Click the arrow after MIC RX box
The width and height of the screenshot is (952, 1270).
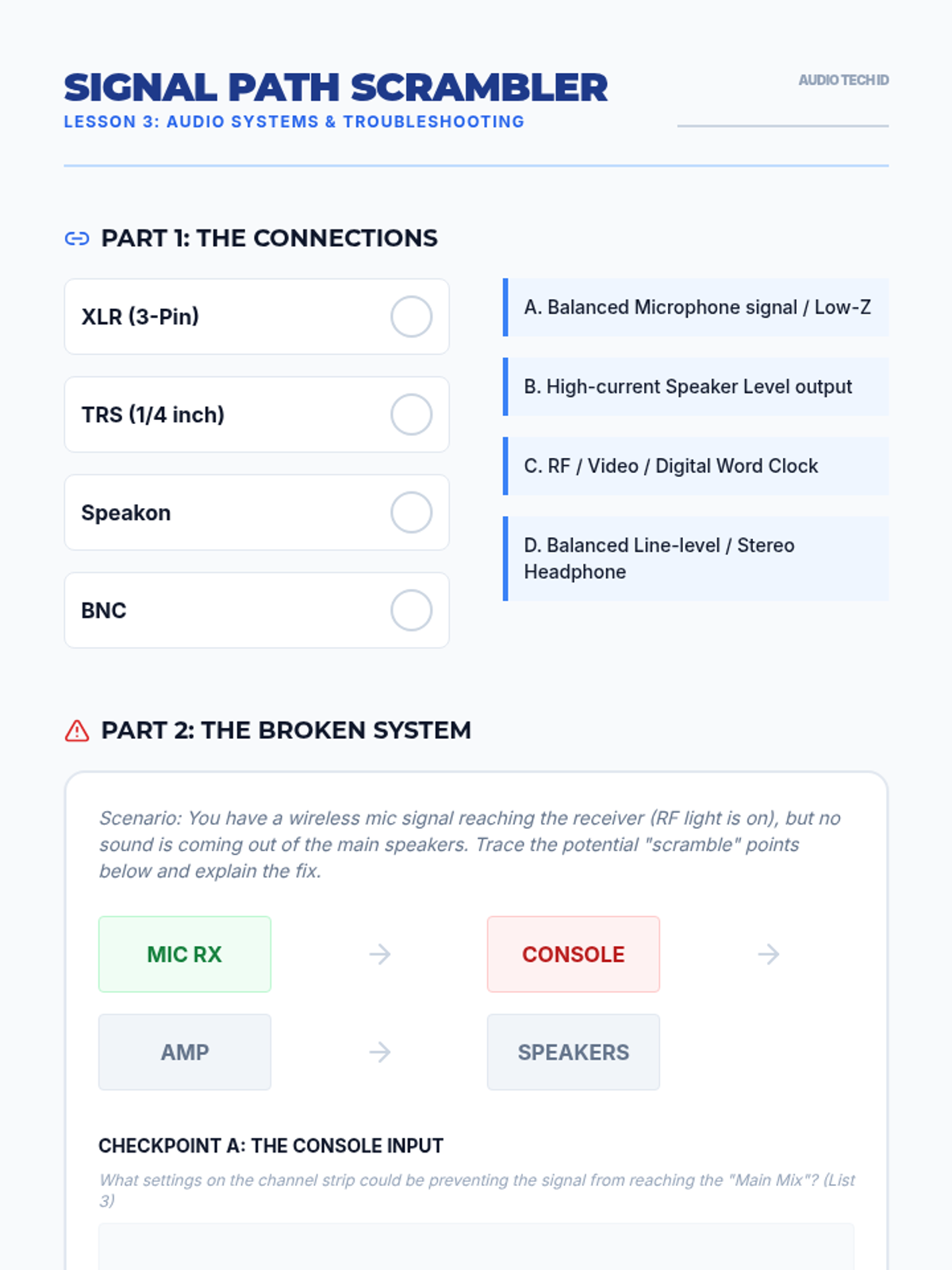pyautogui.click(x=380, y=954)
